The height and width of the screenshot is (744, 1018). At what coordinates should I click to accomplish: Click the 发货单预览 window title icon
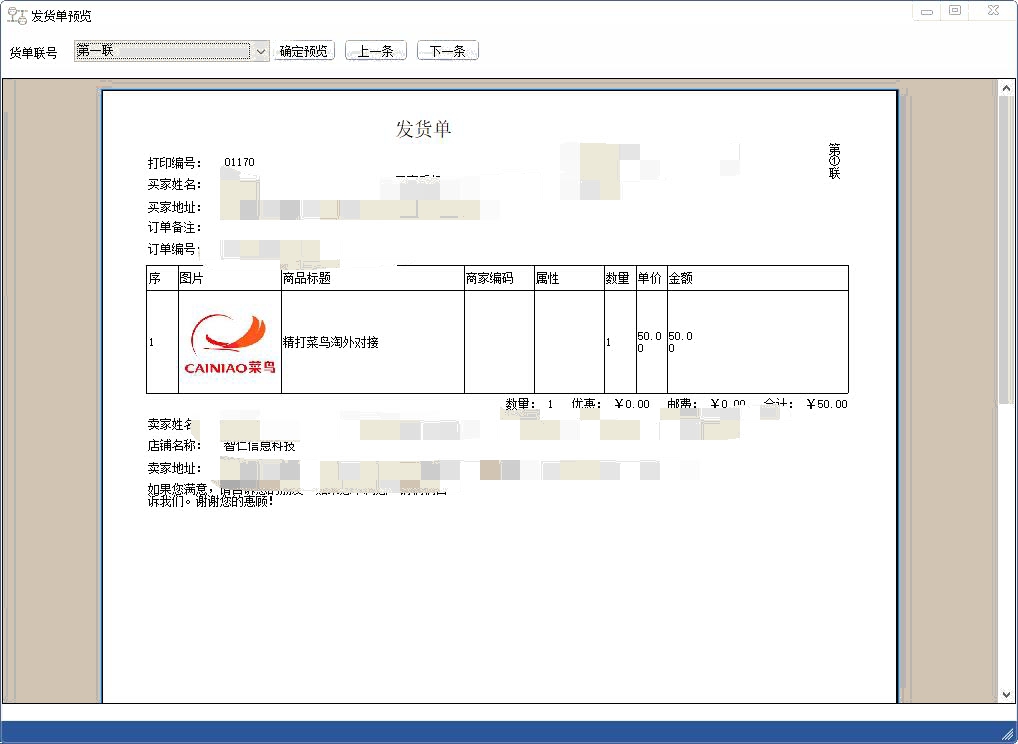(17, 14)
